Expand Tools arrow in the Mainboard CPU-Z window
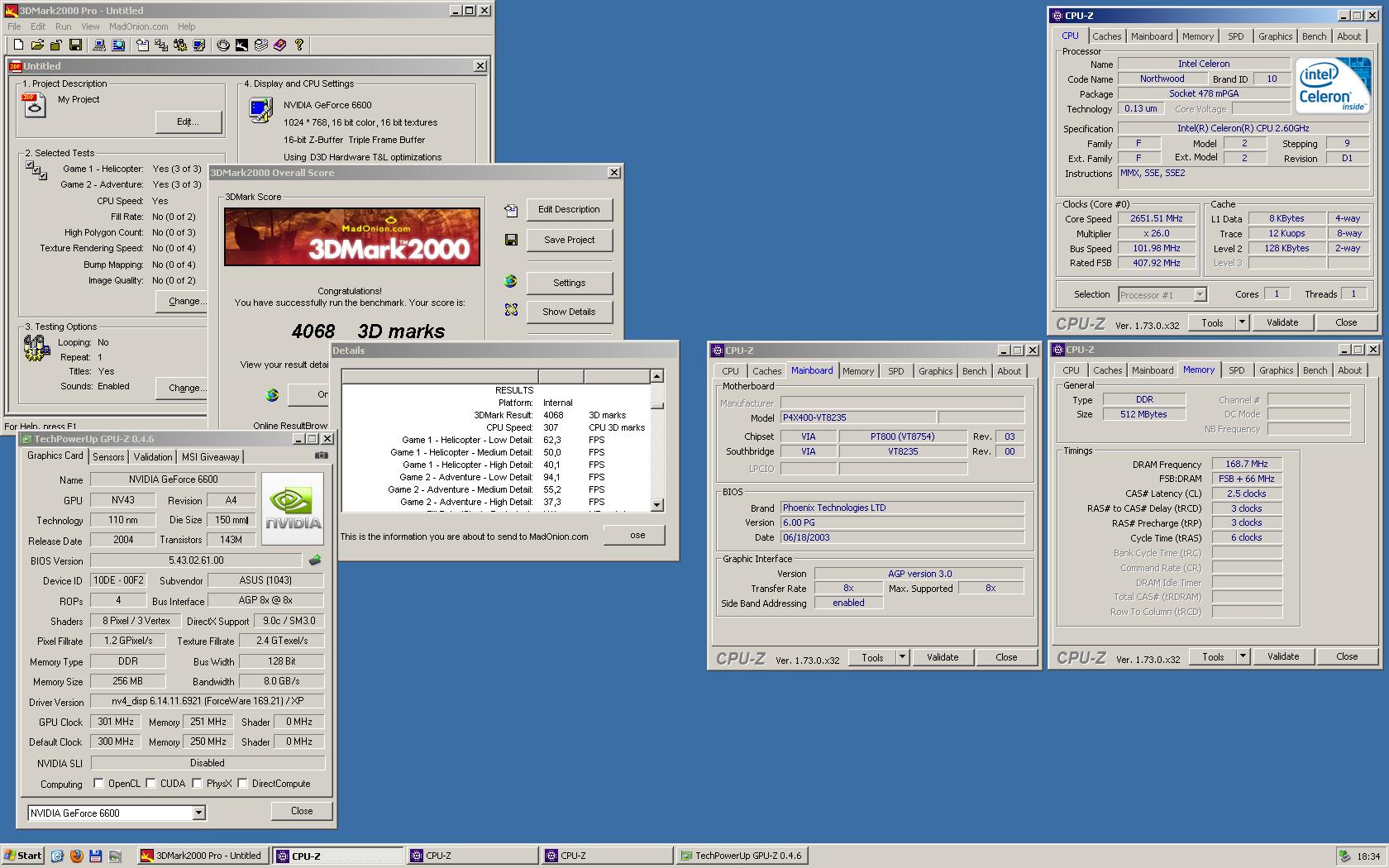 [x=903, y=657]
